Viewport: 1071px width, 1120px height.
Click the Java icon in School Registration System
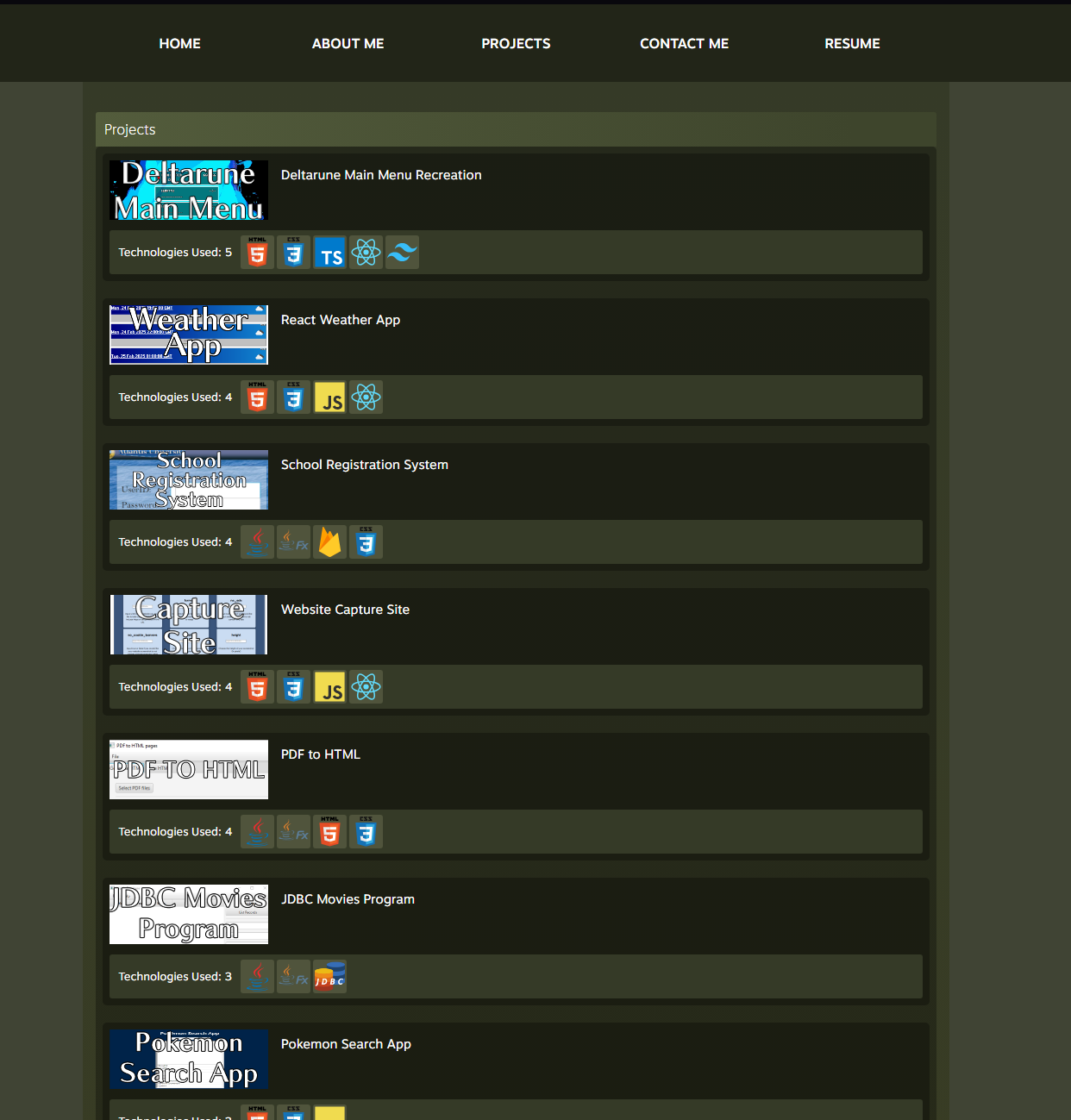pos(257,542)
